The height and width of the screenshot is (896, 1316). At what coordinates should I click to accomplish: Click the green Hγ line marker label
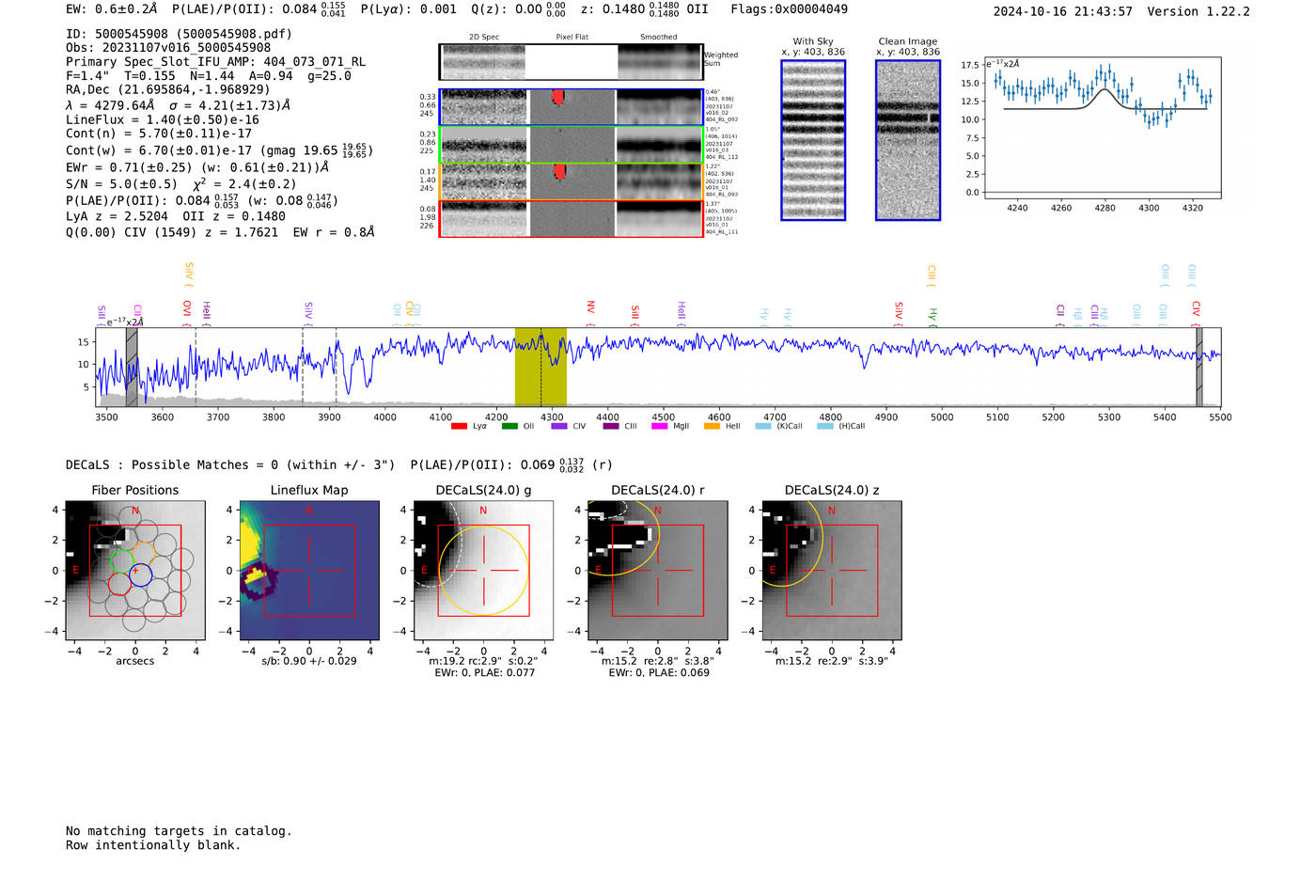(932, 316)
